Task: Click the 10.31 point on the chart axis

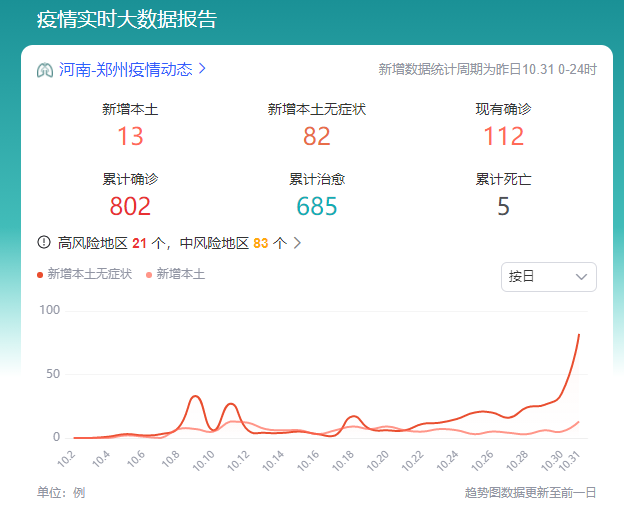Action: pyautogui.click(x=569, y=462)
